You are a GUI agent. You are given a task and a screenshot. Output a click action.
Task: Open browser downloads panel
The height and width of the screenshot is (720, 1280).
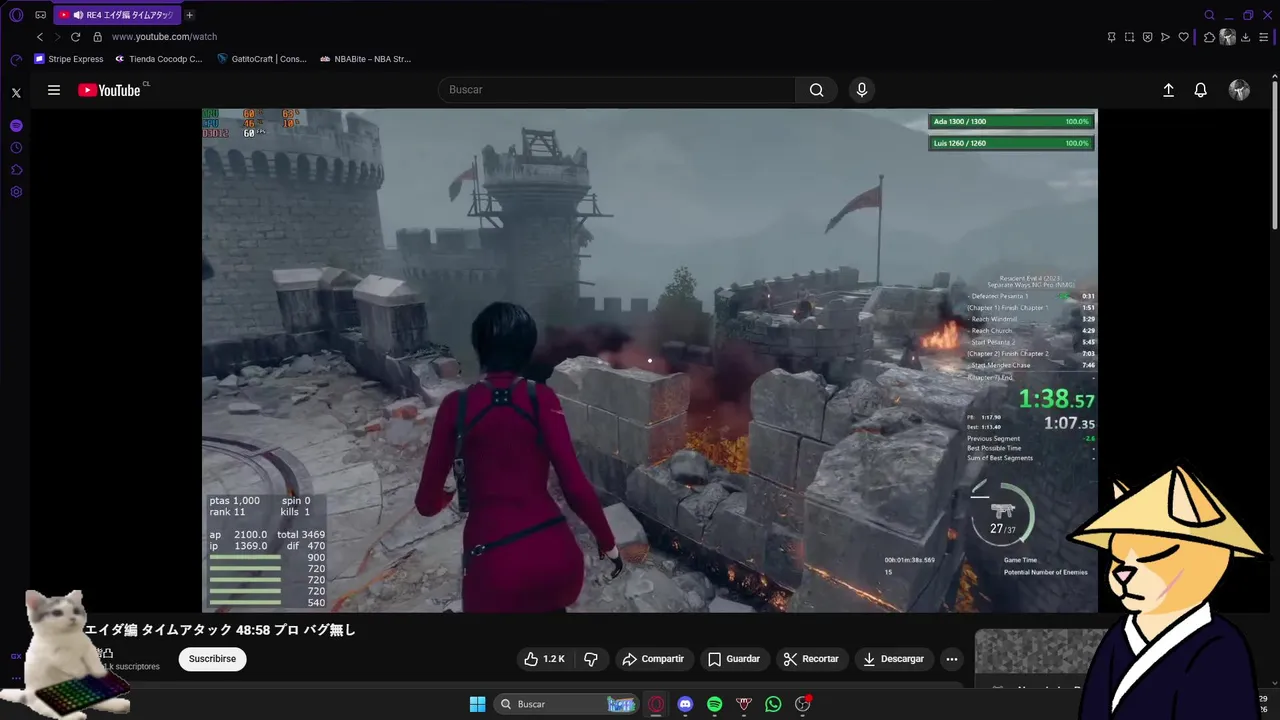pos(1246,37)
